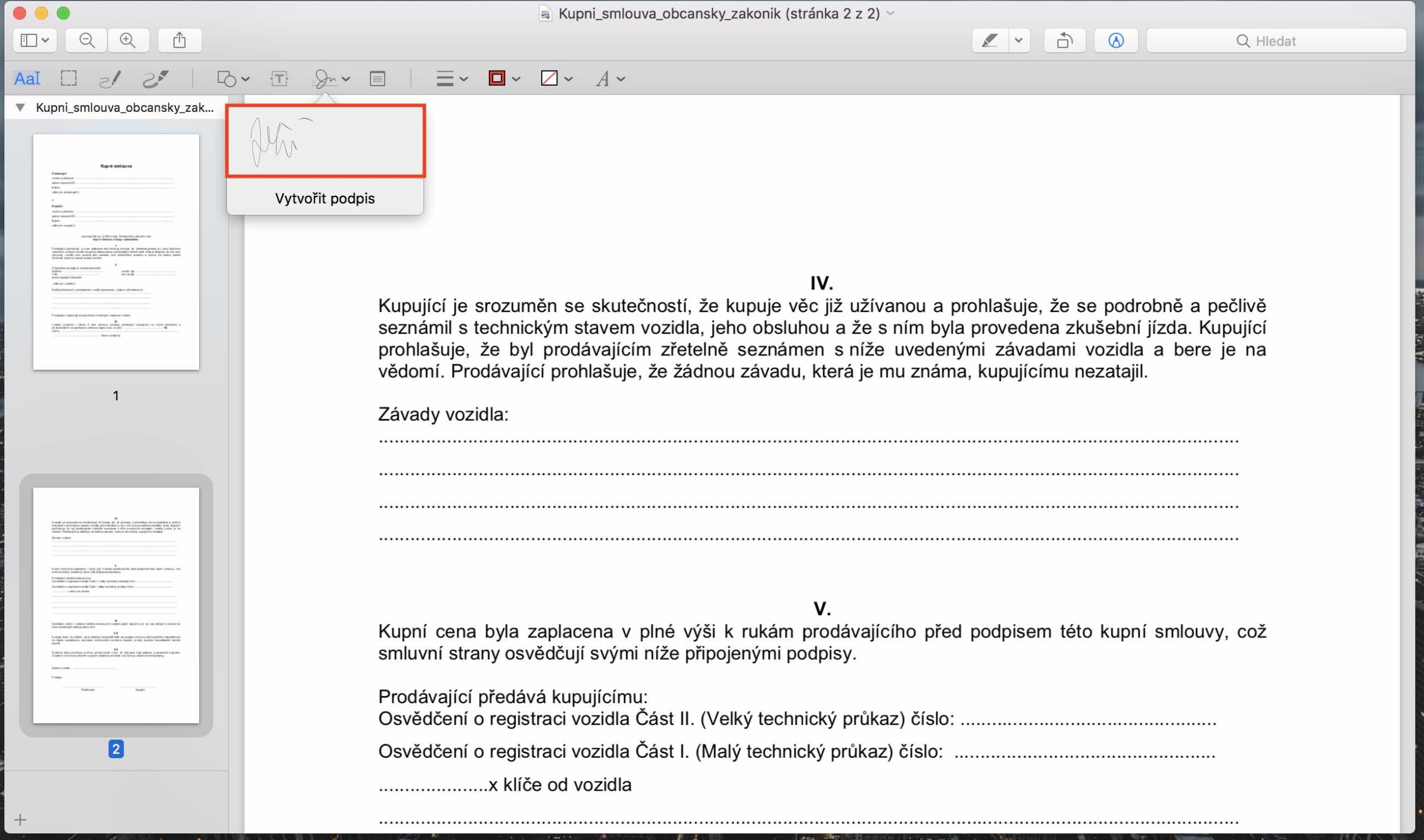Click Vytvořit podpis
Viewport: 1424px width, 840px height.
coord(325,199)
